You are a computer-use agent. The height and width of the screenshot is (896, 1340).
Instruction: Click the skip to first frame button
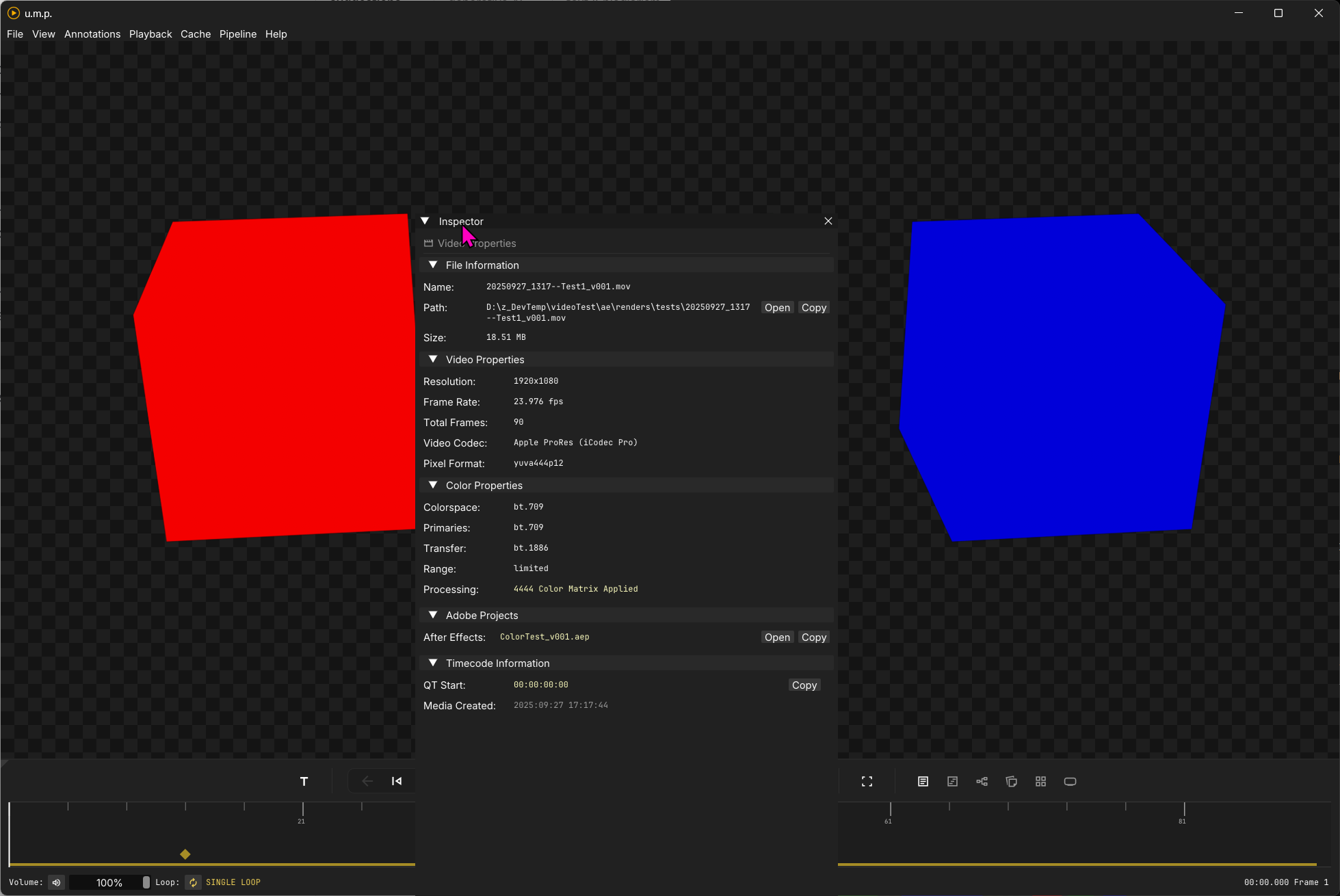point(397,781)
